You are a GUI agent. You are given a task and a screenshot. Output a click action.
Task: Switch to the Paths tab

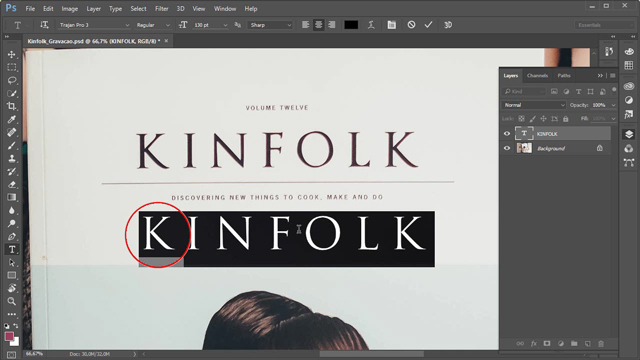click(564, 76)
